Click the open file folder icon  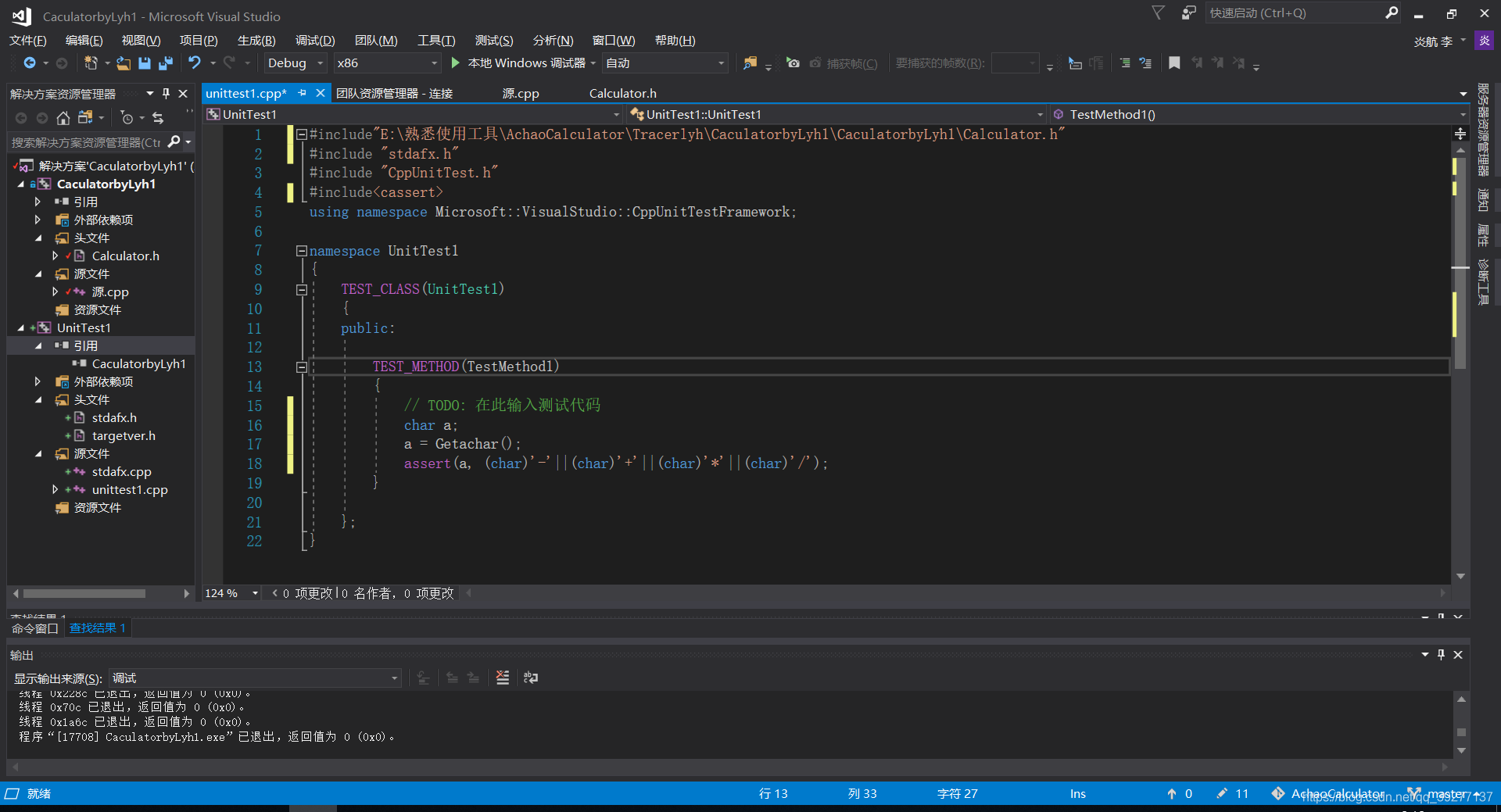click(124, 63)
